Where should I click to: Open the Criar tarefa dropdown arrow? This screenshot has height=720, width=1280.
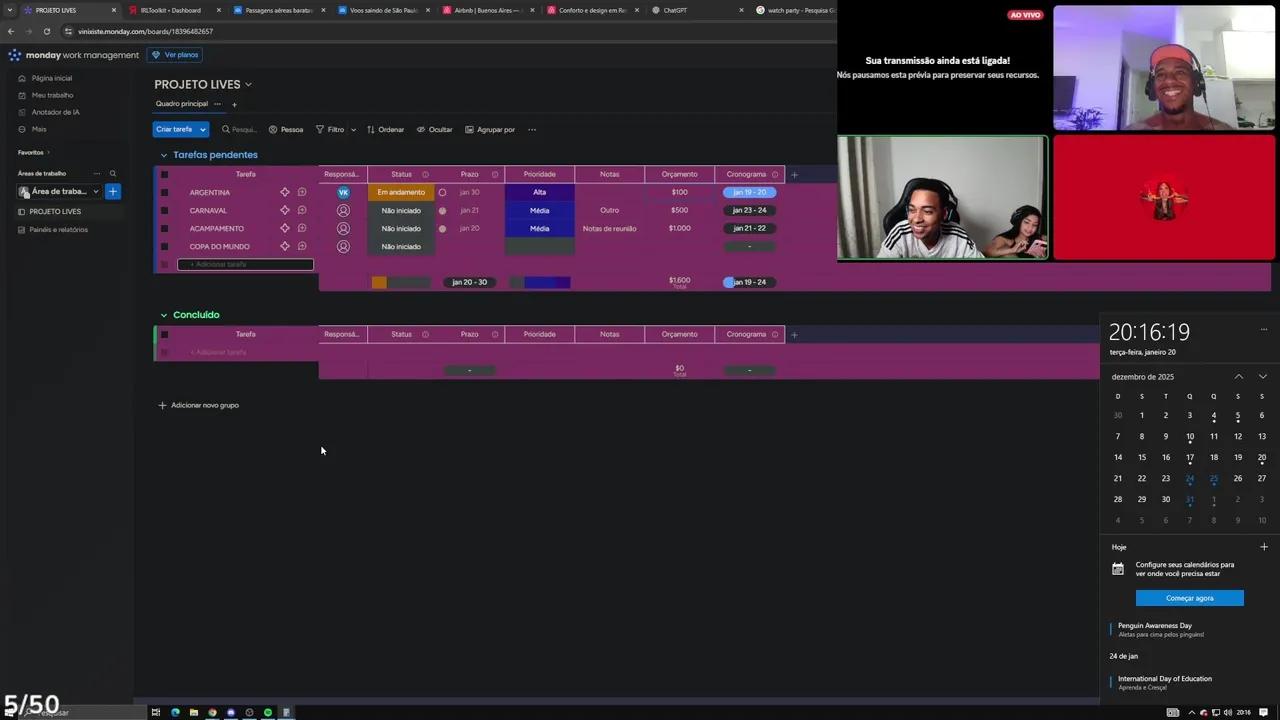click(x=202, y=129)
